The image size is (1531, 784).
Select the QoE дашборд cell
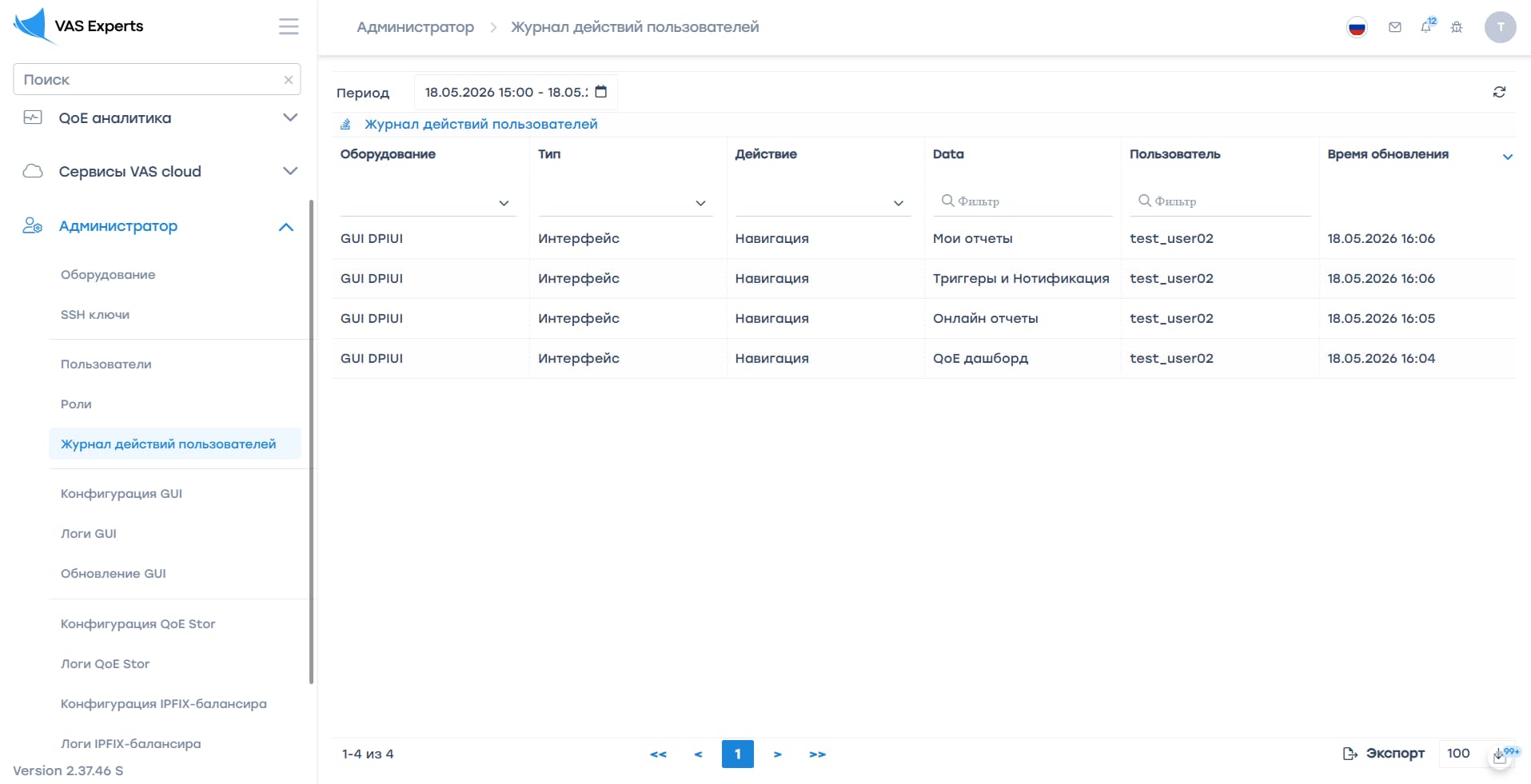(981, 358)
